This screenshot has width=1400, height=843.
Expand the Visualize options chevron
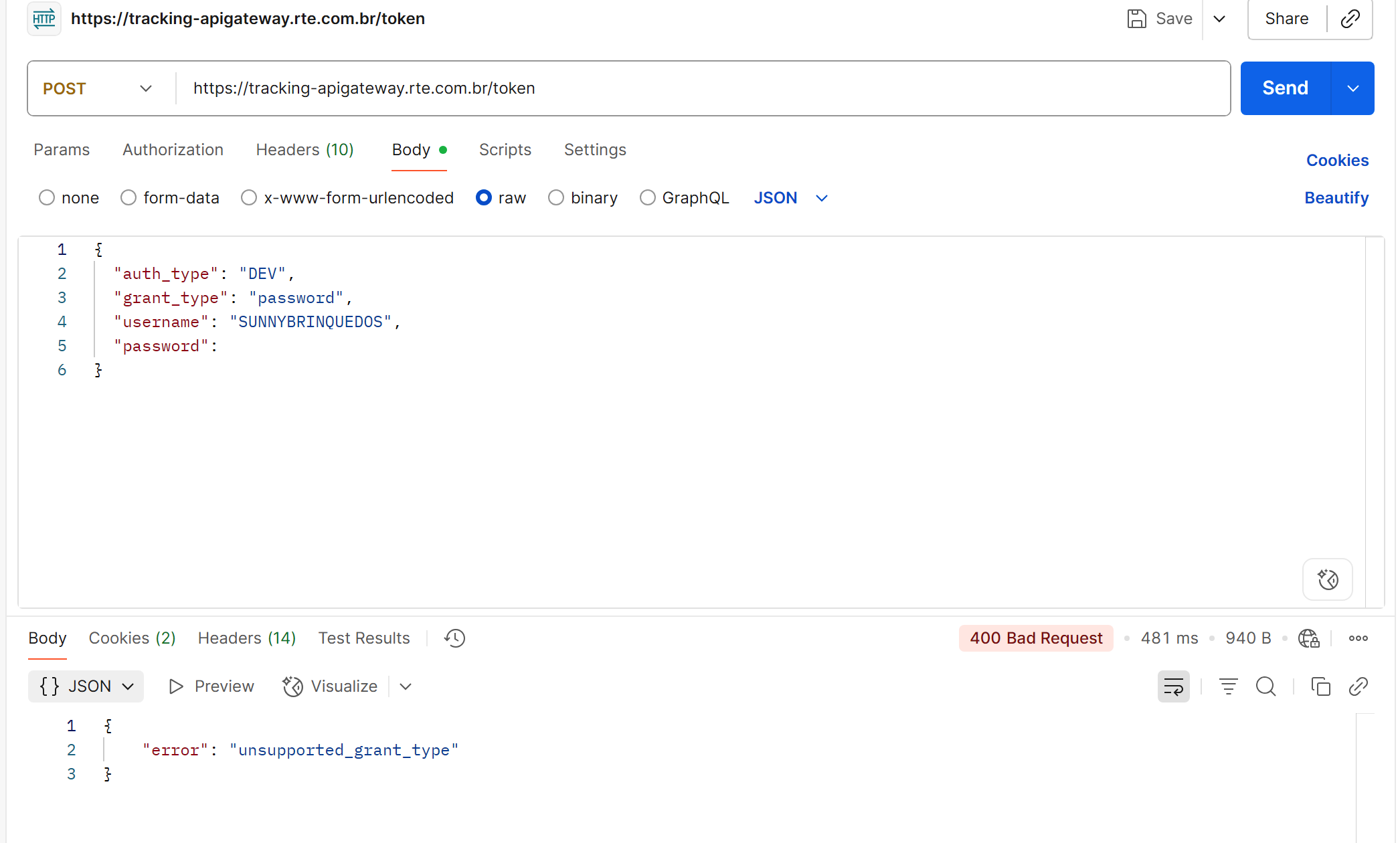406,686
